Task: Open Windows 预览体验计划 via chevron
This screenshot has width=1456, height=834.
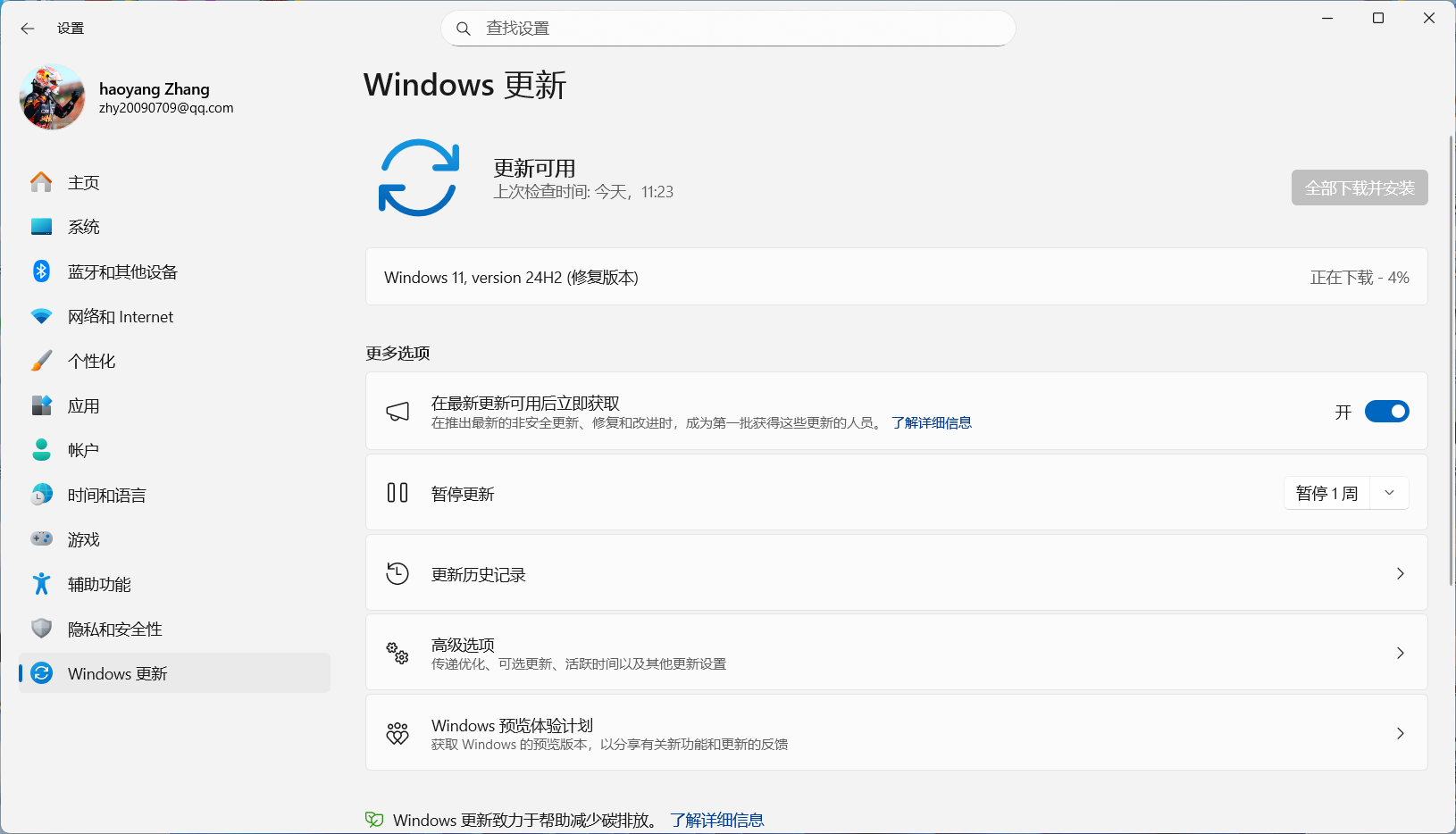Action: tap(1400, 733)
